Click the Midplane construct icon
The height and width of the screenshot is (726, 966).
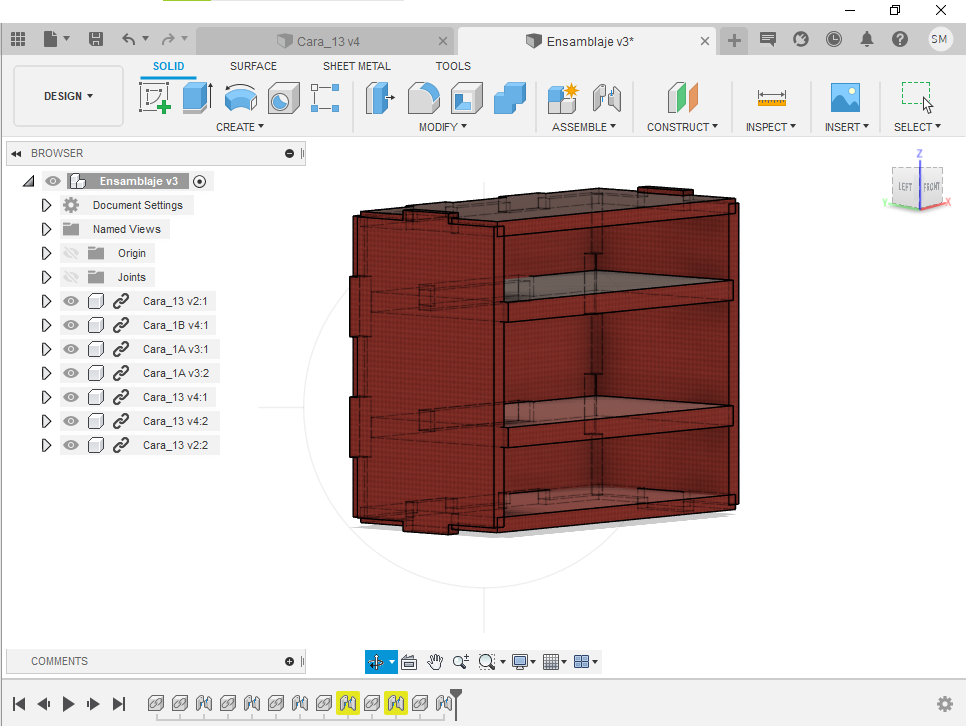tap(683, 97)
